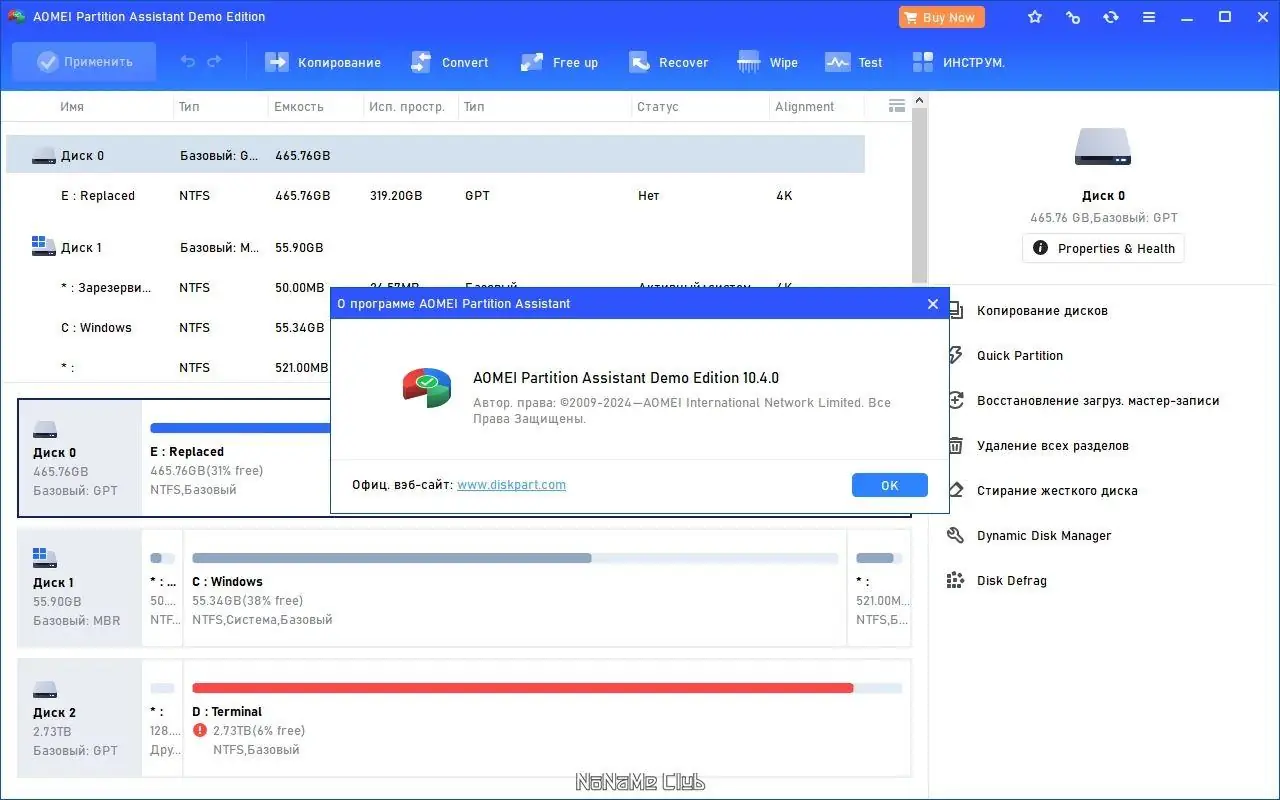The height and width of the screenshot is (800, 1280).
Task: Select the Диск 1 block in the disk map
Action: tap(80, 588)
